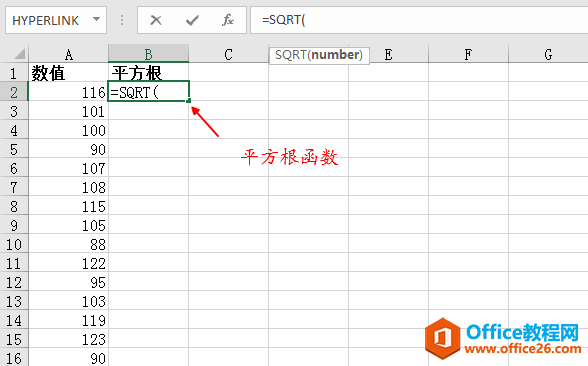
Task: Select column B header
Action: pyautogui.click(x=148, y=54)
